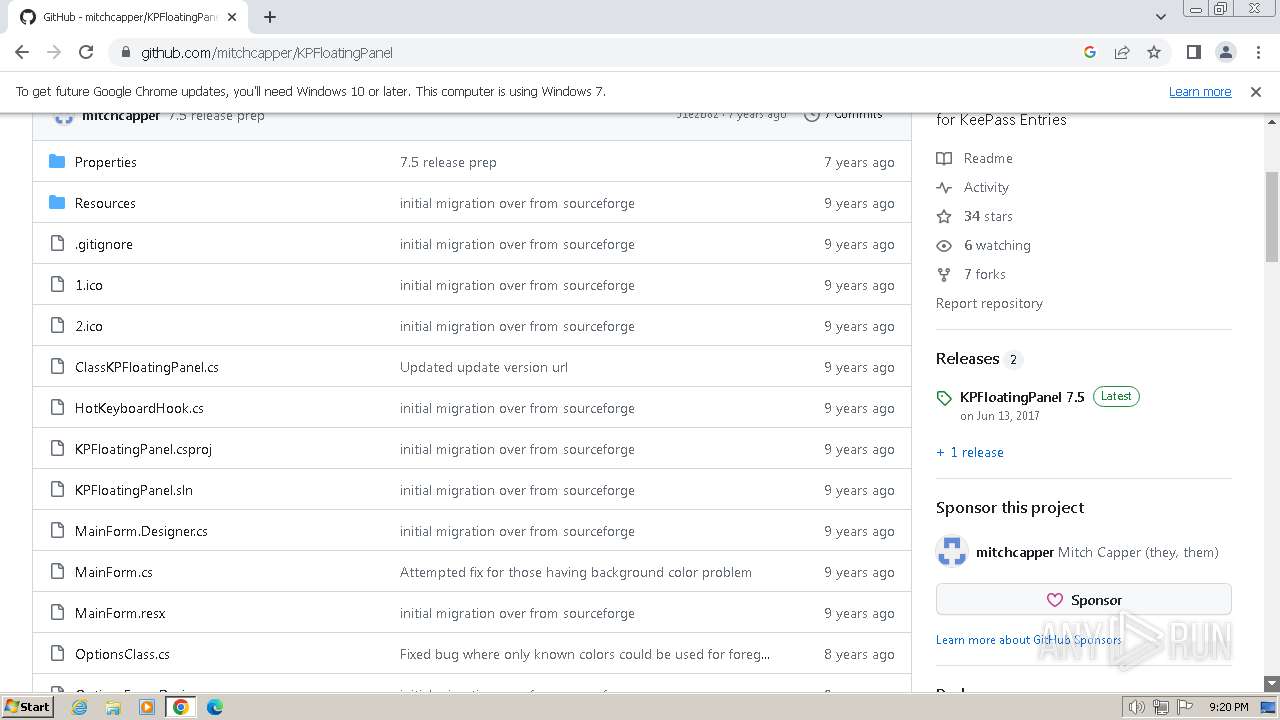Open 'Updated update version url' commit
Screen dimensions: 1280x720
tap(484, 367)
